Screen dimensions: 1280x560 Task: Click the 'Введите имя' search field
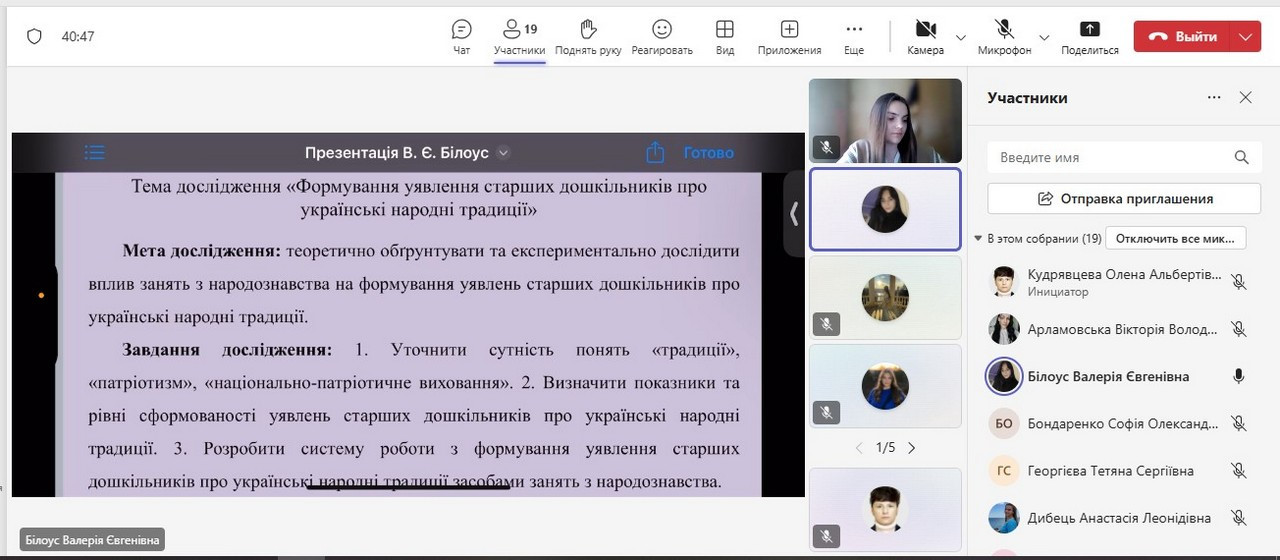[x=1110, y=157]
